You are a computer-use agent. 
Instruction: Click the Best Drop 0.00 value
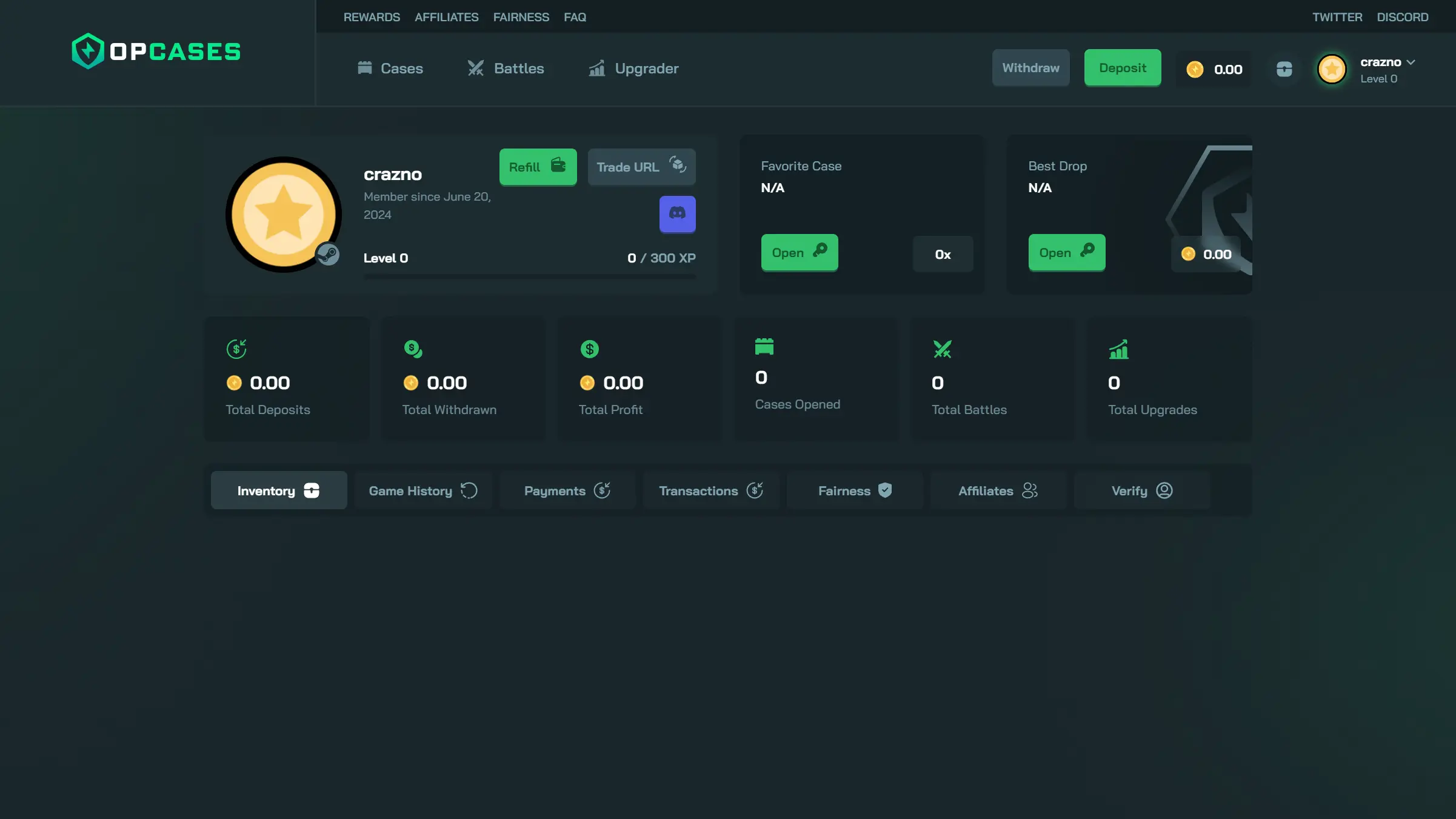click(x=1206, y=255)
